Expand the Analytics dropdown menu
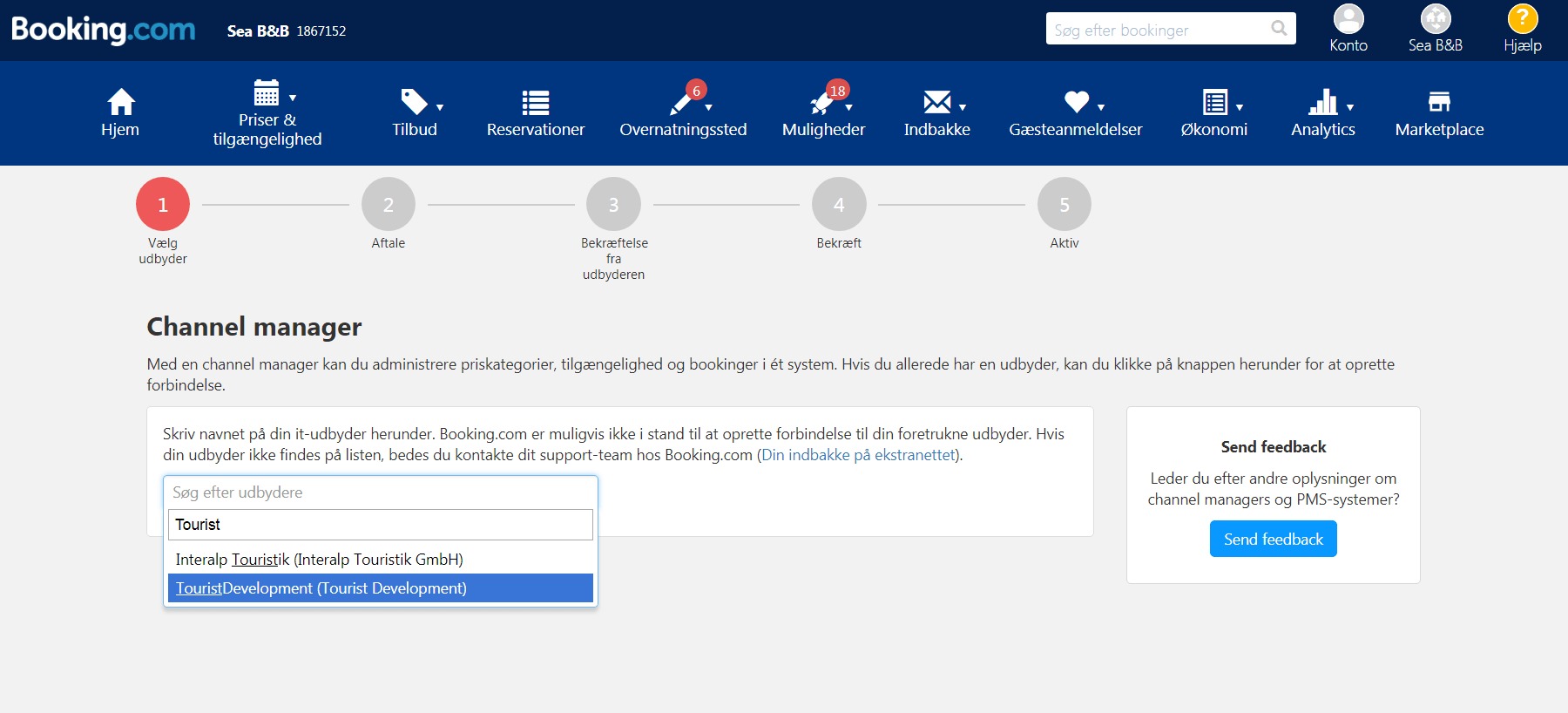The image size is (1568, 713). (1322, 113)
